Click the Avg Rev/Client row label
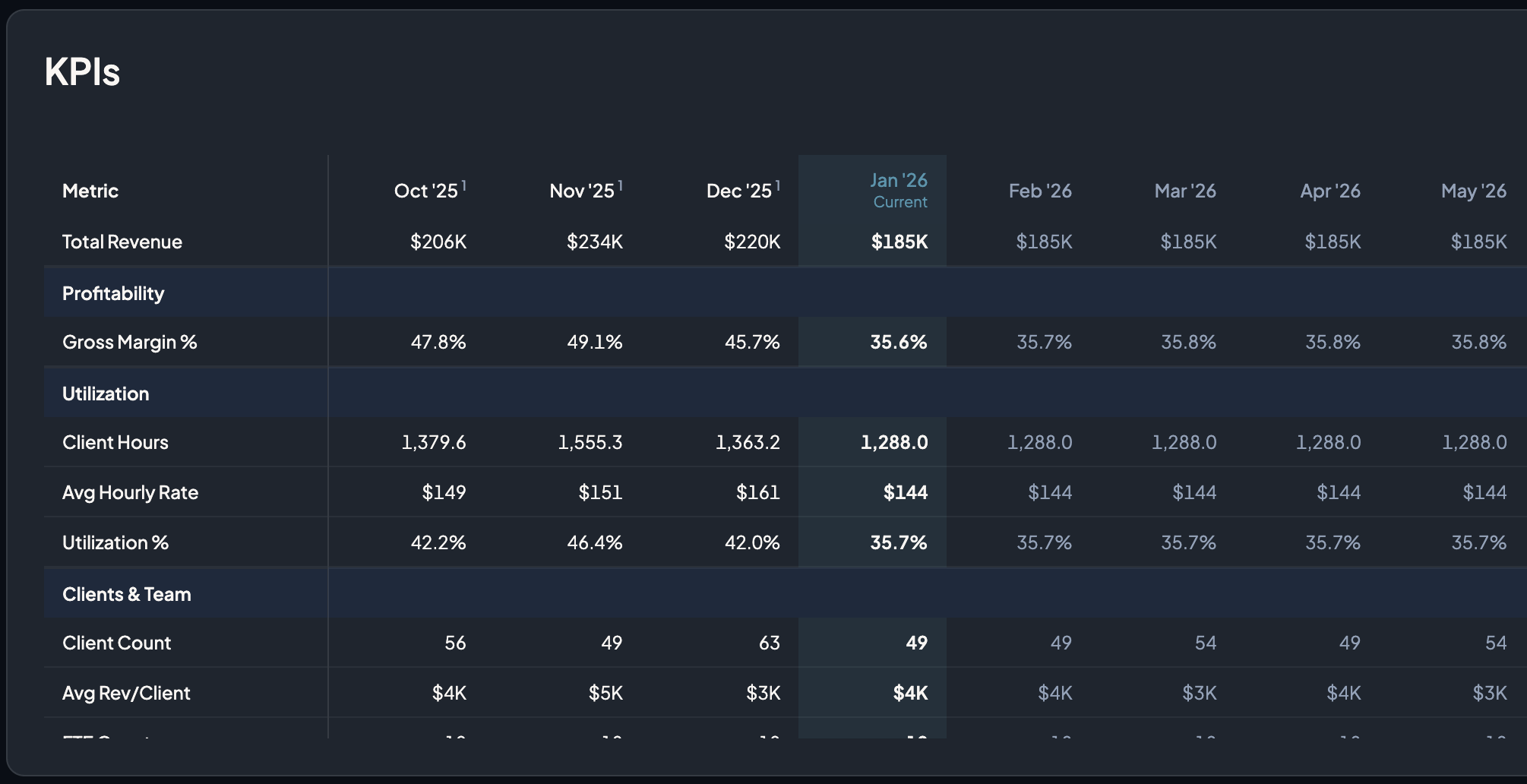 click(x=126, y=693)
